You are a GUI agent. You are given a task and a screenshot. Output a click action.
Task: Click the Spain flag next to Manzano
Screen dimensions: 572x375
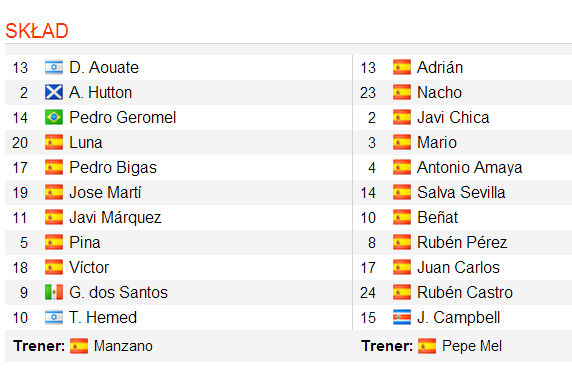click(79, 346)
